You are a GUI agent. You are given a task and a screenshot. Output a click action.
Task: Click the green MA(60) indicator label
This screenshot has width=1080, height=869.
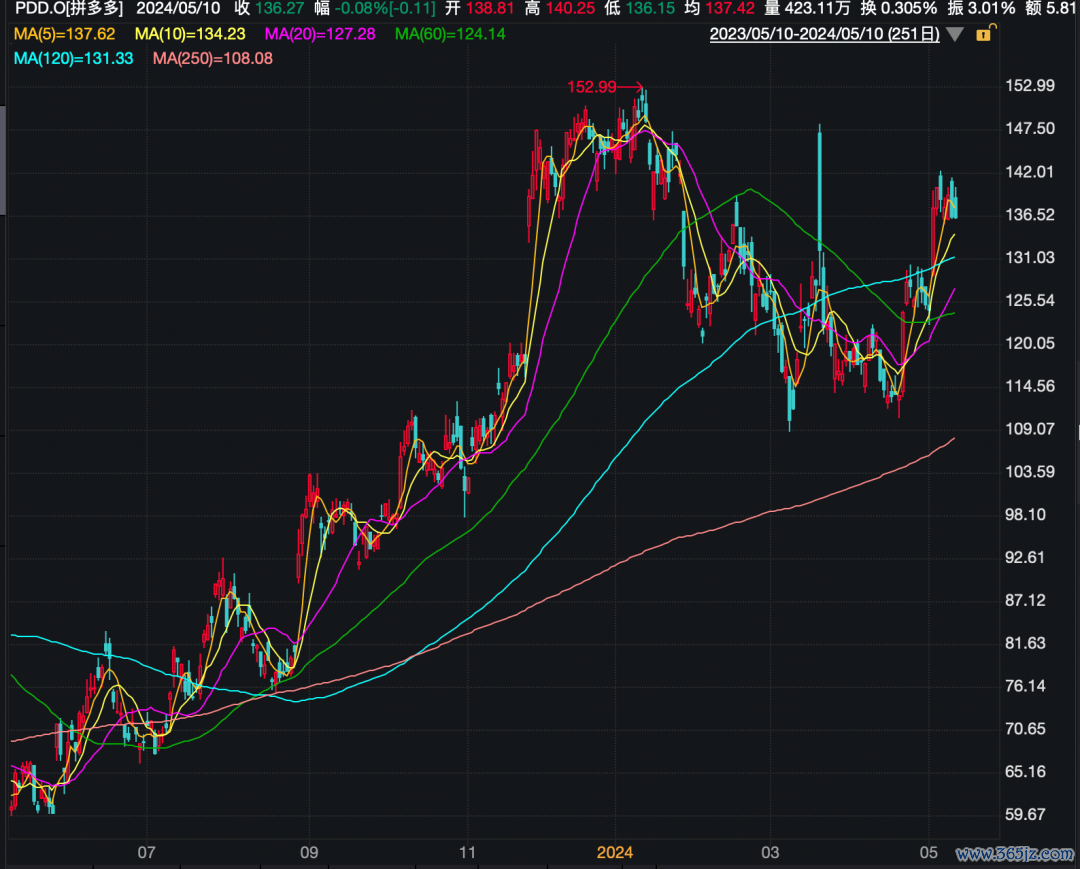(x=450, y=35)
